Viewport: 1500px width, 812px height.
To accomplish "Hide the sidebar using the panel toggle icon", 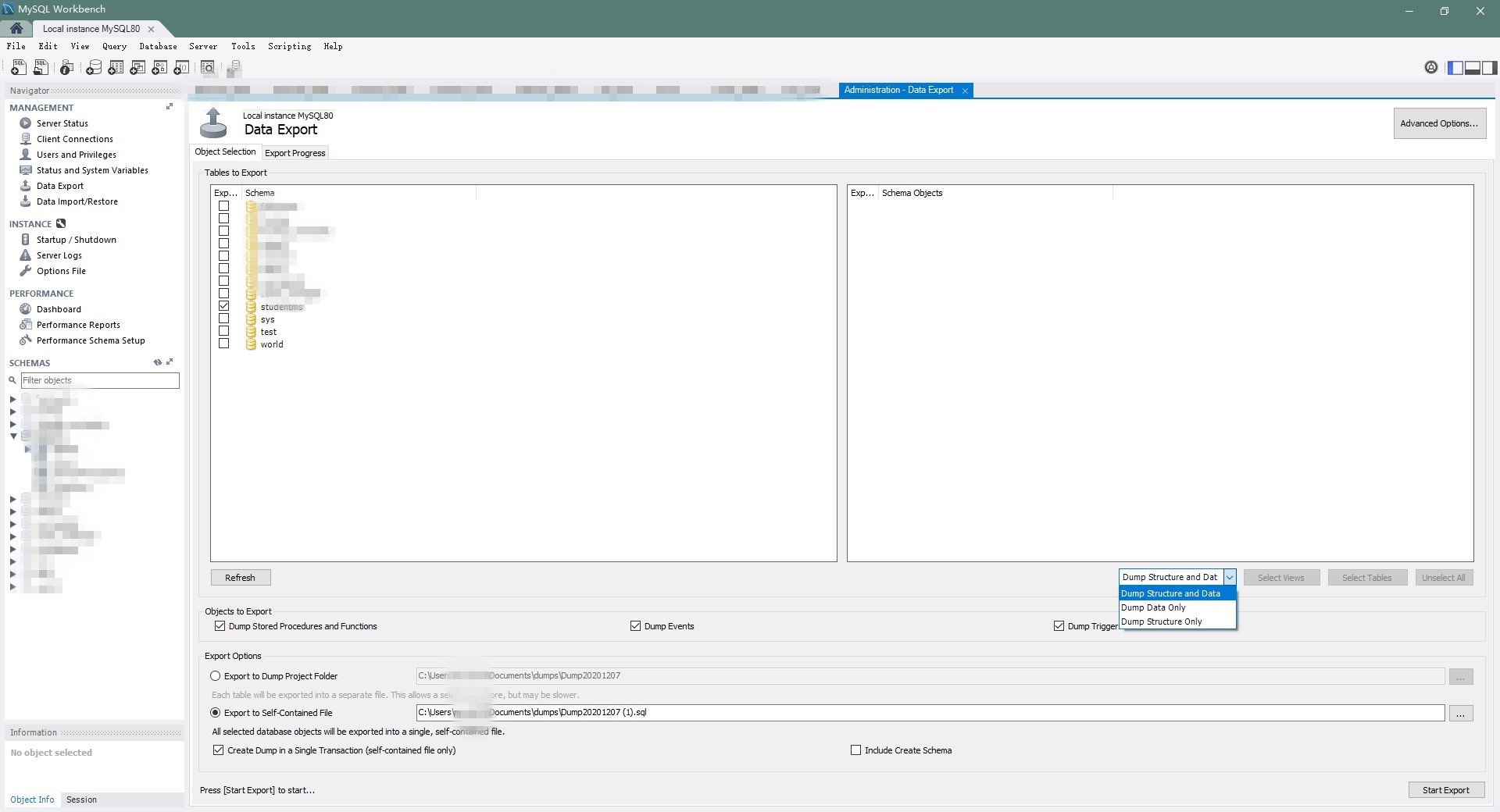I will pyautogui.click(x=1455, y=68).
